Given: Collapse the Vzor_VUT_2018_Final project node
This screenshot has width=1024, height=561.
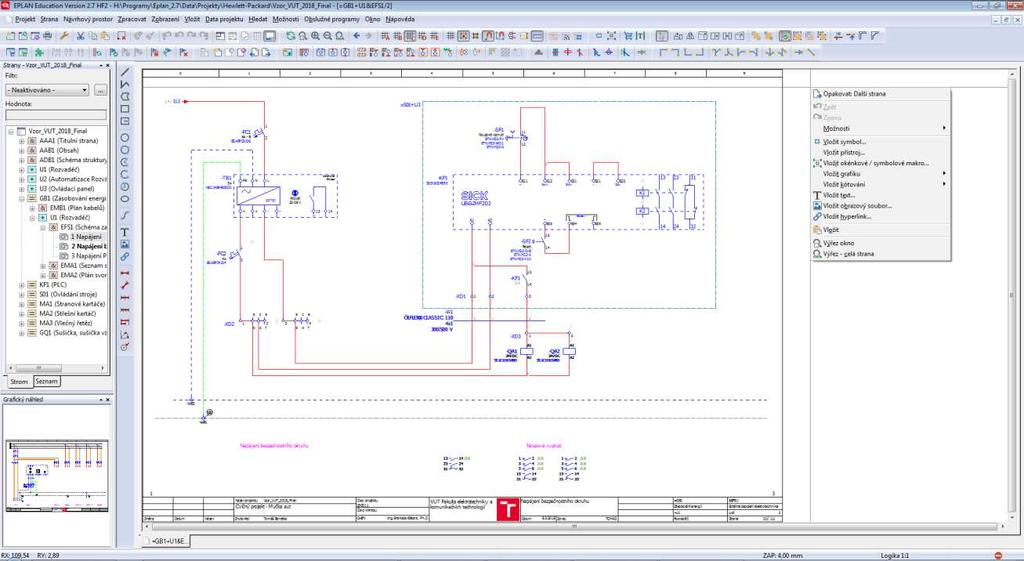Looking at the screenshot, I should [x=12, y=131].
